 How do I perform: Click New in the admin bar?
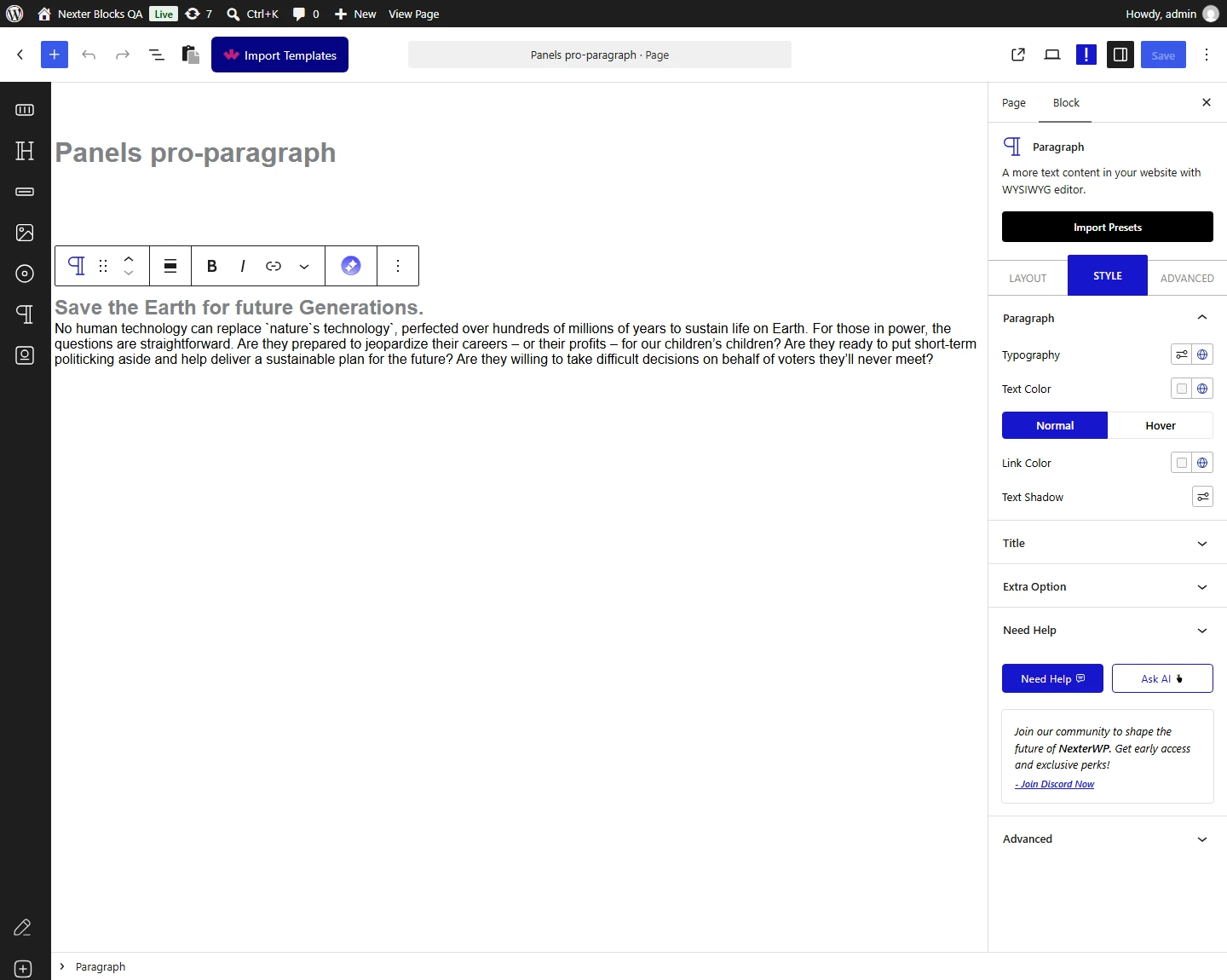tap(355, 14)
